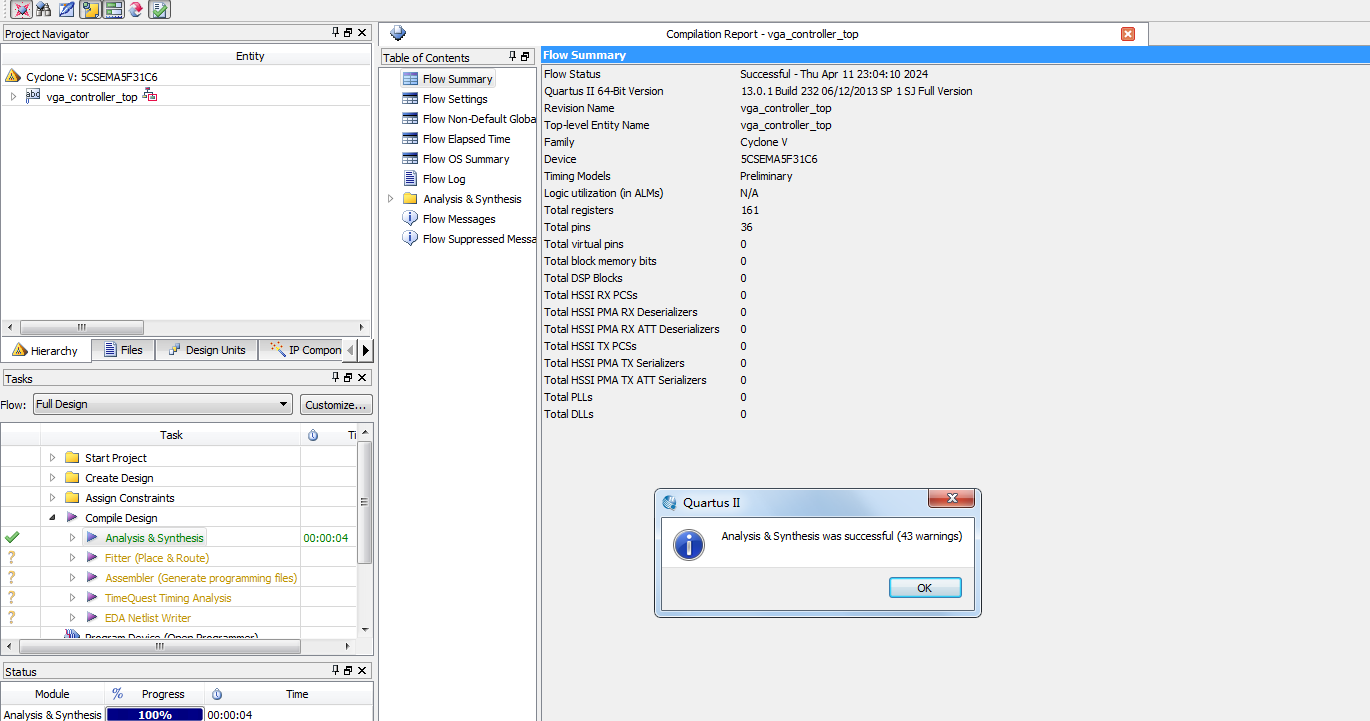The height and width of the screenshot is (721, 1370).
Task: Click the hierarchy icon beside vga_controller_top
Action: click(150, 96)
